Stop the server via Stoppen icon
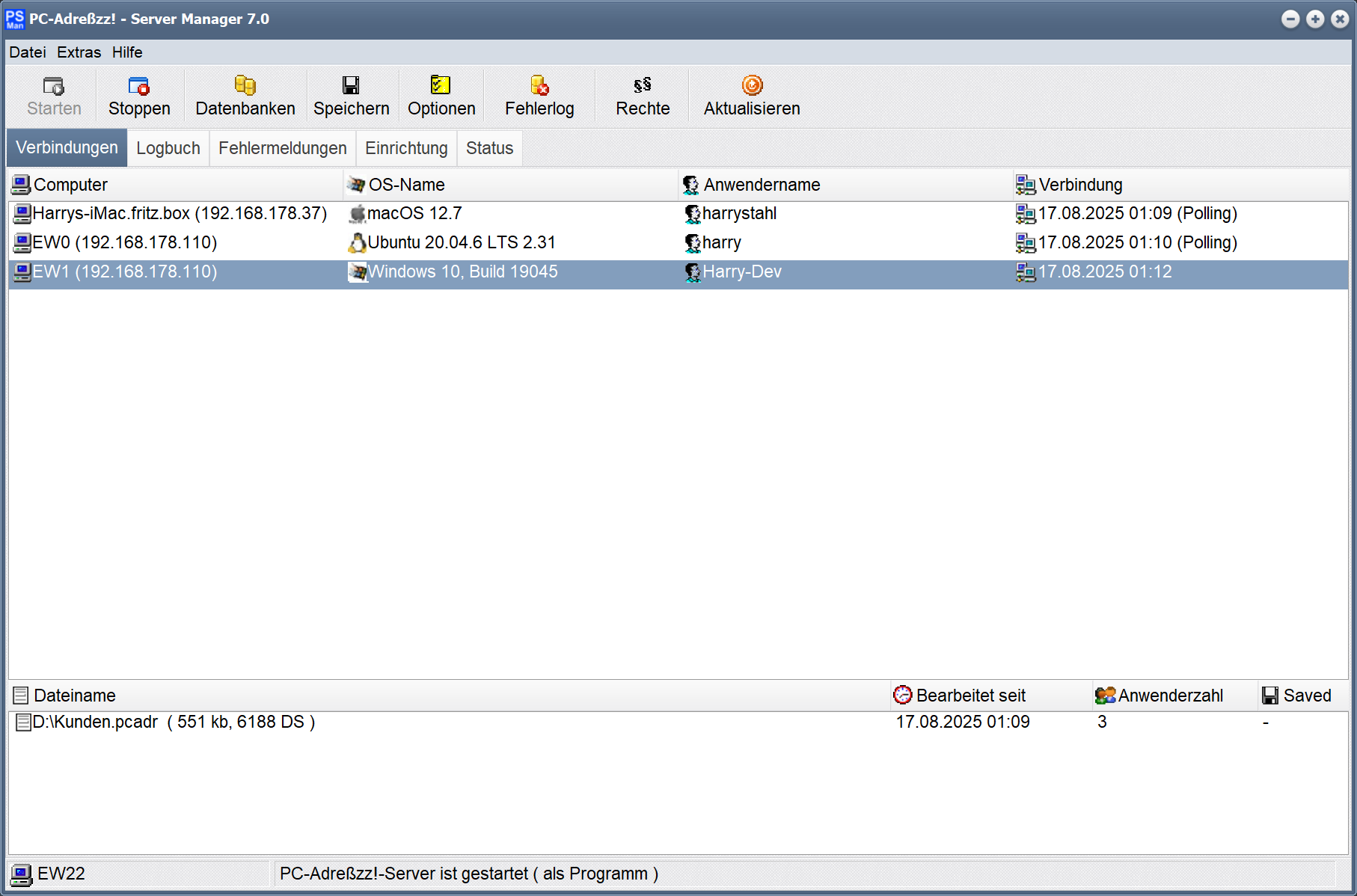The image size is (1357, 896). (x=139, y=86)
